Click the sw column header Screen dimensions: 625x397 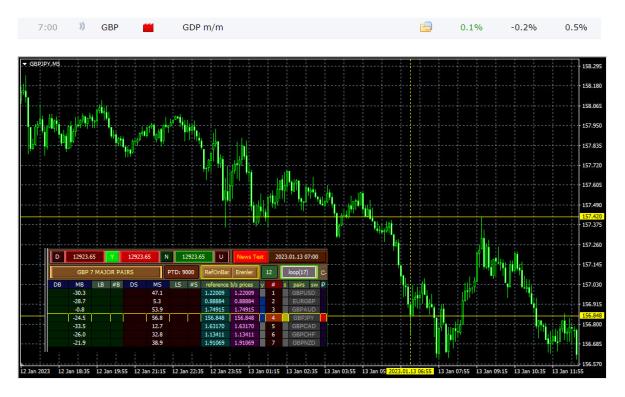pos(314,285)
